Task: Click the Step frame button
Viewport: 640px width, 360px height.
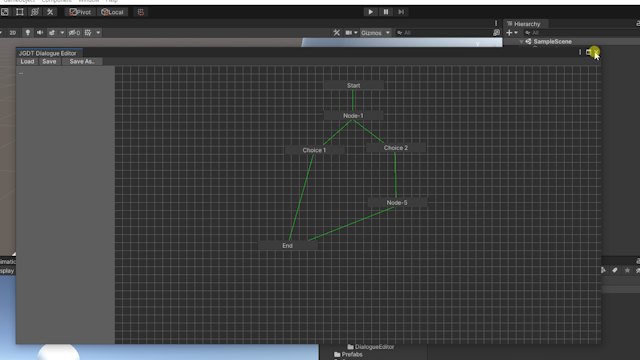Action: point(401,12)
